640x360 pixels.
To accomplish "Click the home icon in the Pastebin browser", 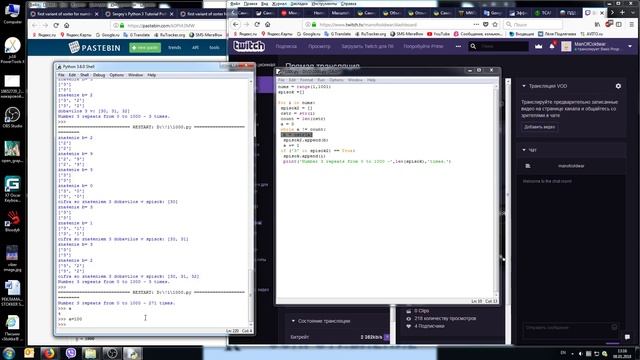I will (67, 25).
